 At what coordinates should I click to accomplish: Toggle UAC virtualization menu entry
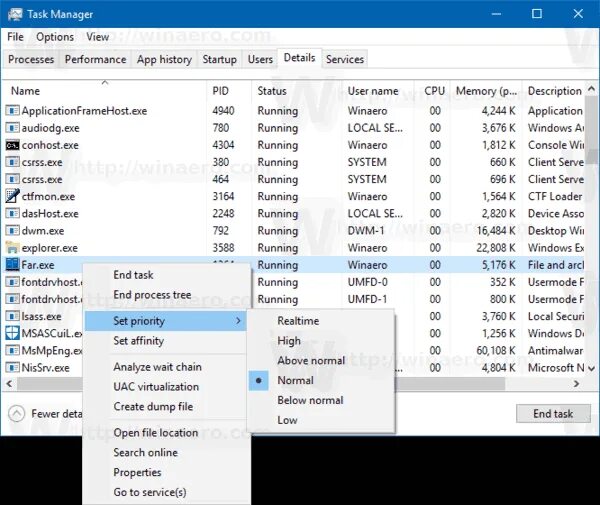click(165, 387)
